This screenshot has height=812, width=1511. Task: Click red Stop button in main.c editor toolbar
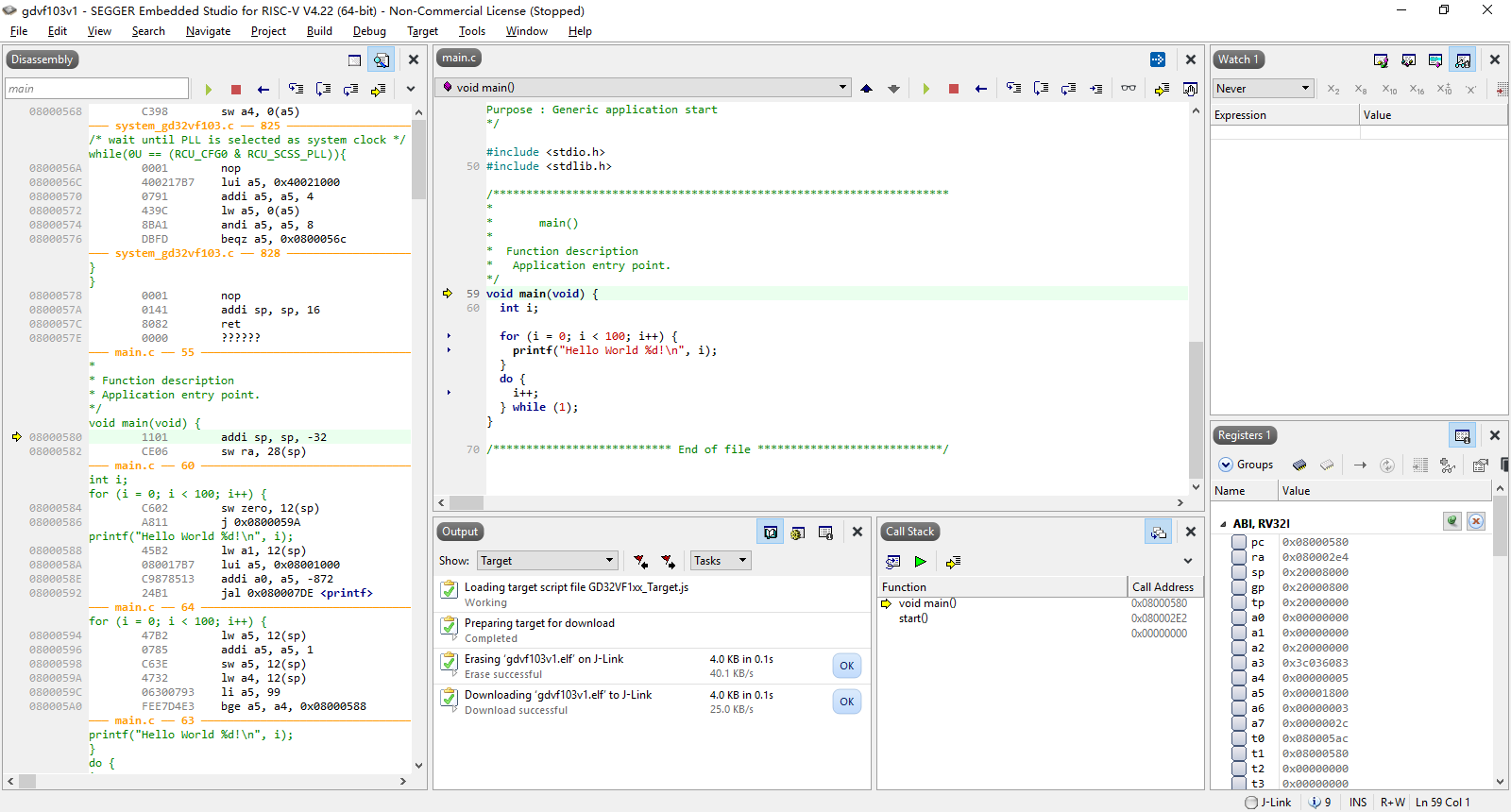[954, 88]
